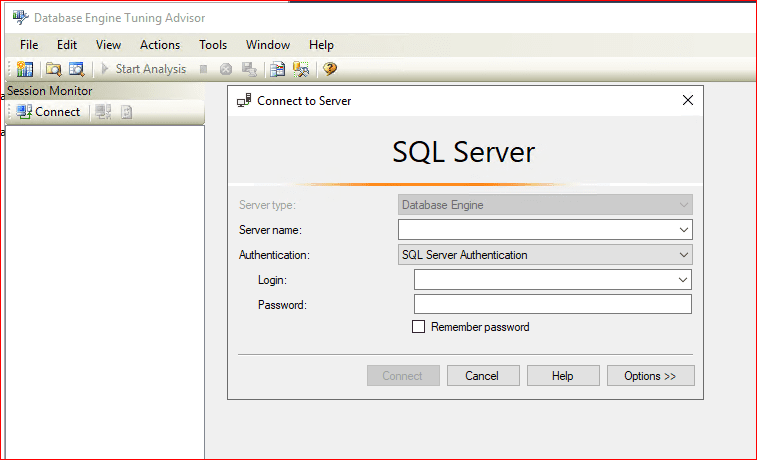The image size is (757, 460).
Task: Click the icon right of Stop Analysis square
Action: (x=226, y=69)
